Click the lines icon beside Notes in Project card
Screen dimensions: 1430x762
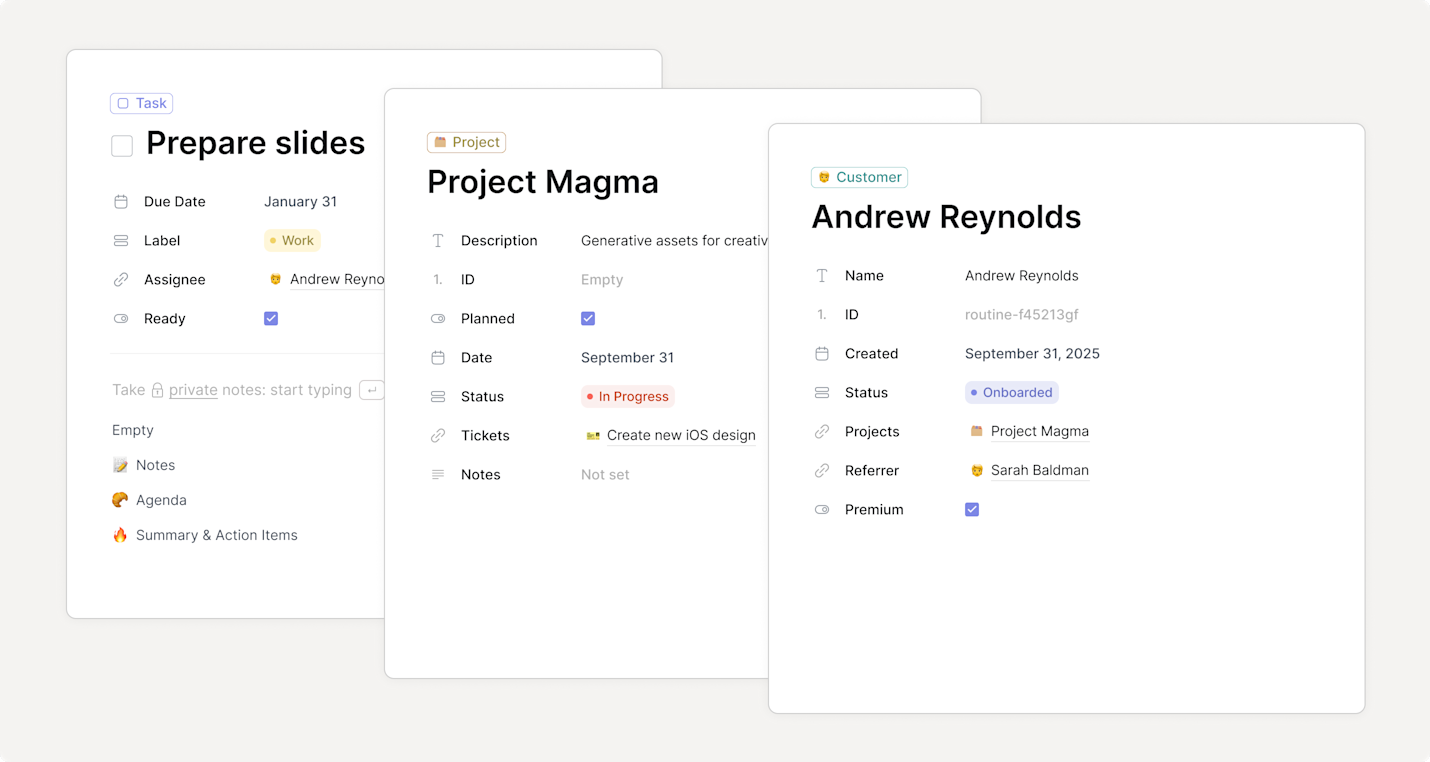point(438,475)
